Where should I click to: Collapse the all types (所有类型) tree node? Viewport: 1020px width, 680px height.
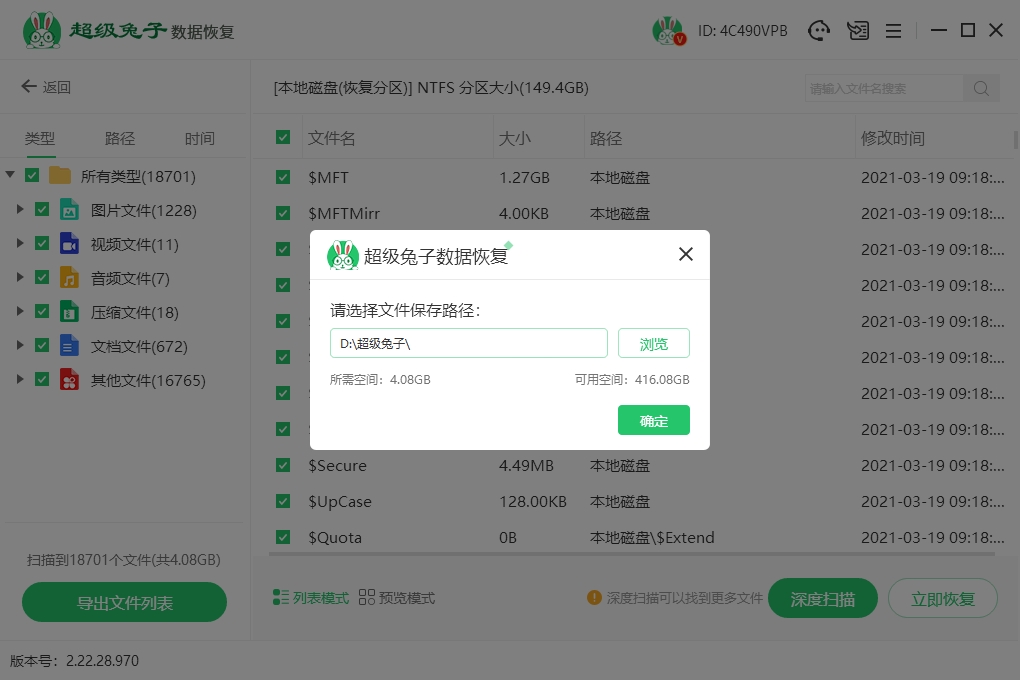click(x=10, y=176)
